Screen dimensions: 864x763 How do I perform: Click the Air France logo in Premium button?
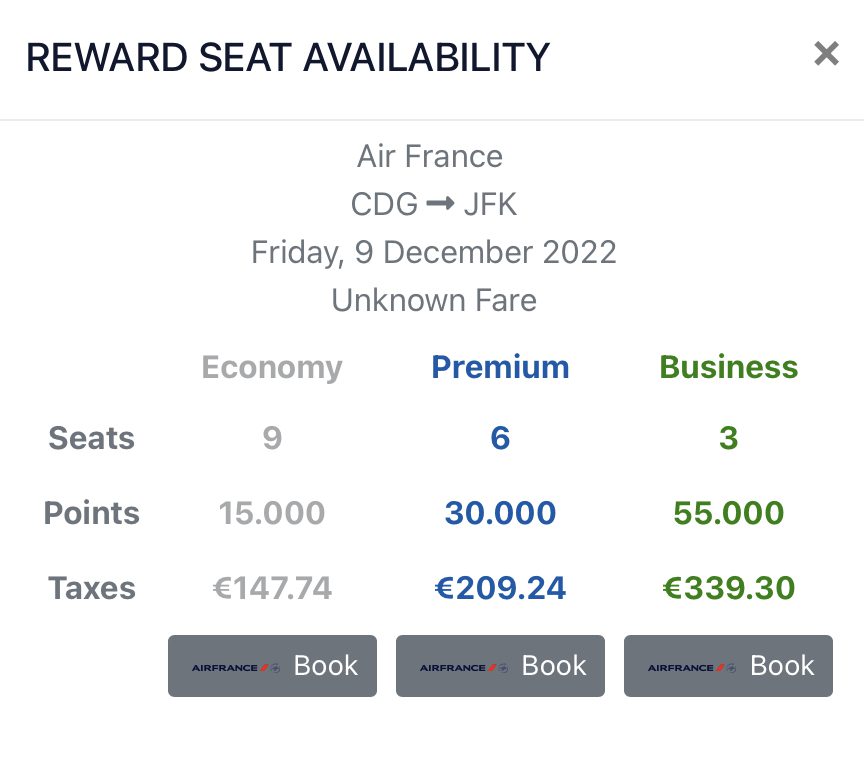coord(464,668)
